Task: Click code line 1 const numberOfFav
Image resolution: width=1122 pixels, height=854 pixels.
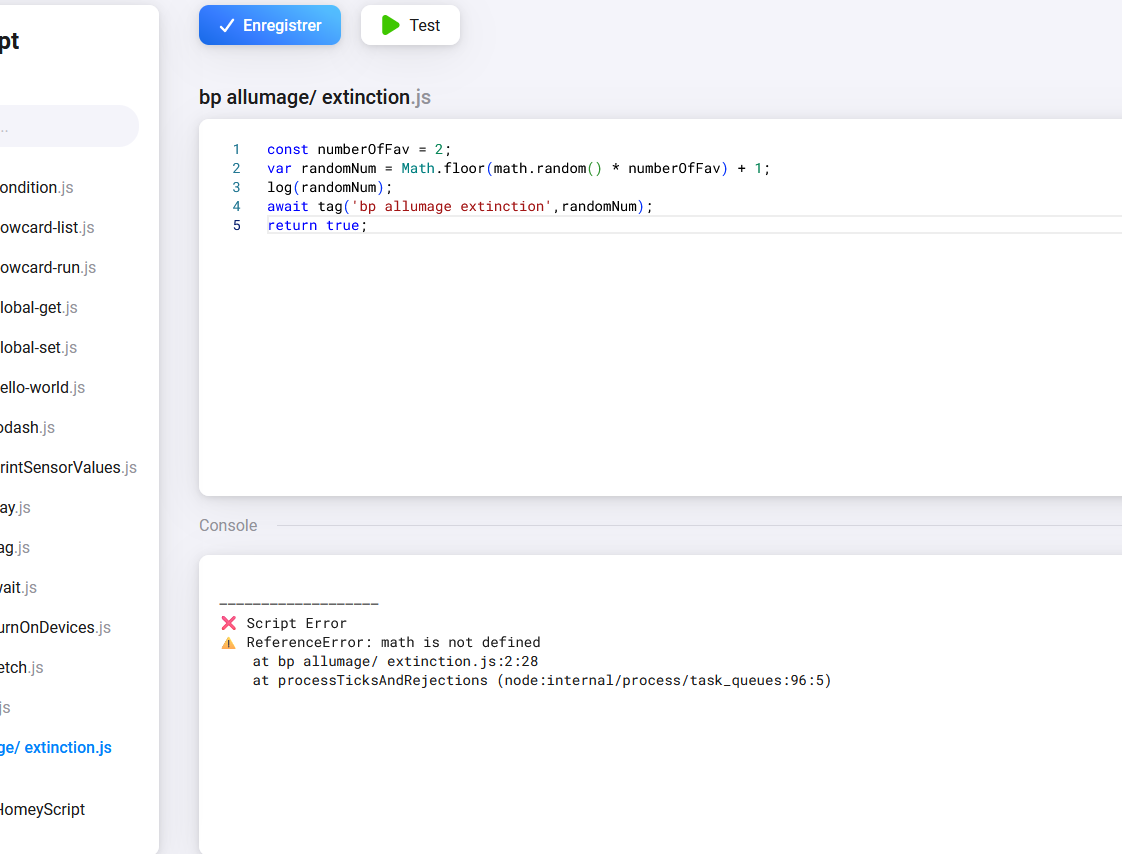Action: 359,150
